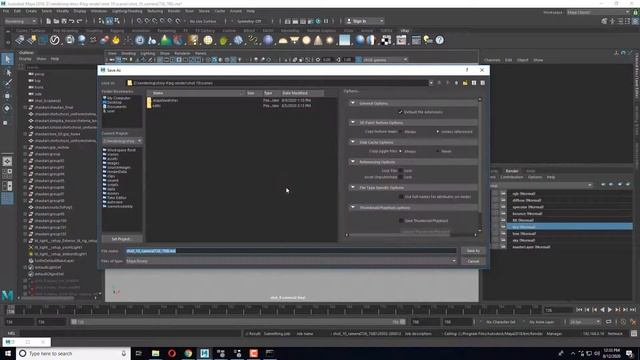Click the checkerboard texture icon on the shelf

[x=386, y=40]
